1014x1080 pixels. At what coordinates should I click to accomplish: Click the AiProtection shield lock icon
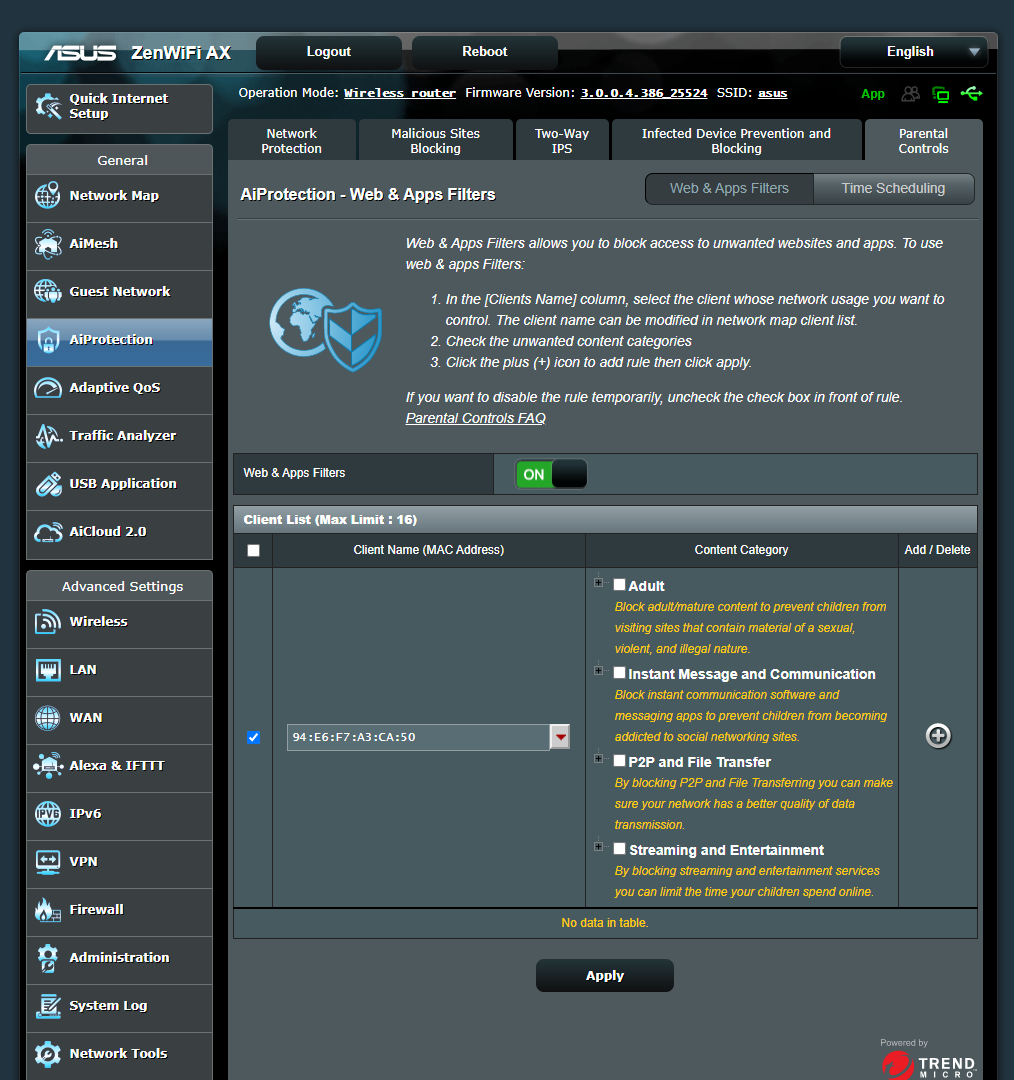click(48, 340)
